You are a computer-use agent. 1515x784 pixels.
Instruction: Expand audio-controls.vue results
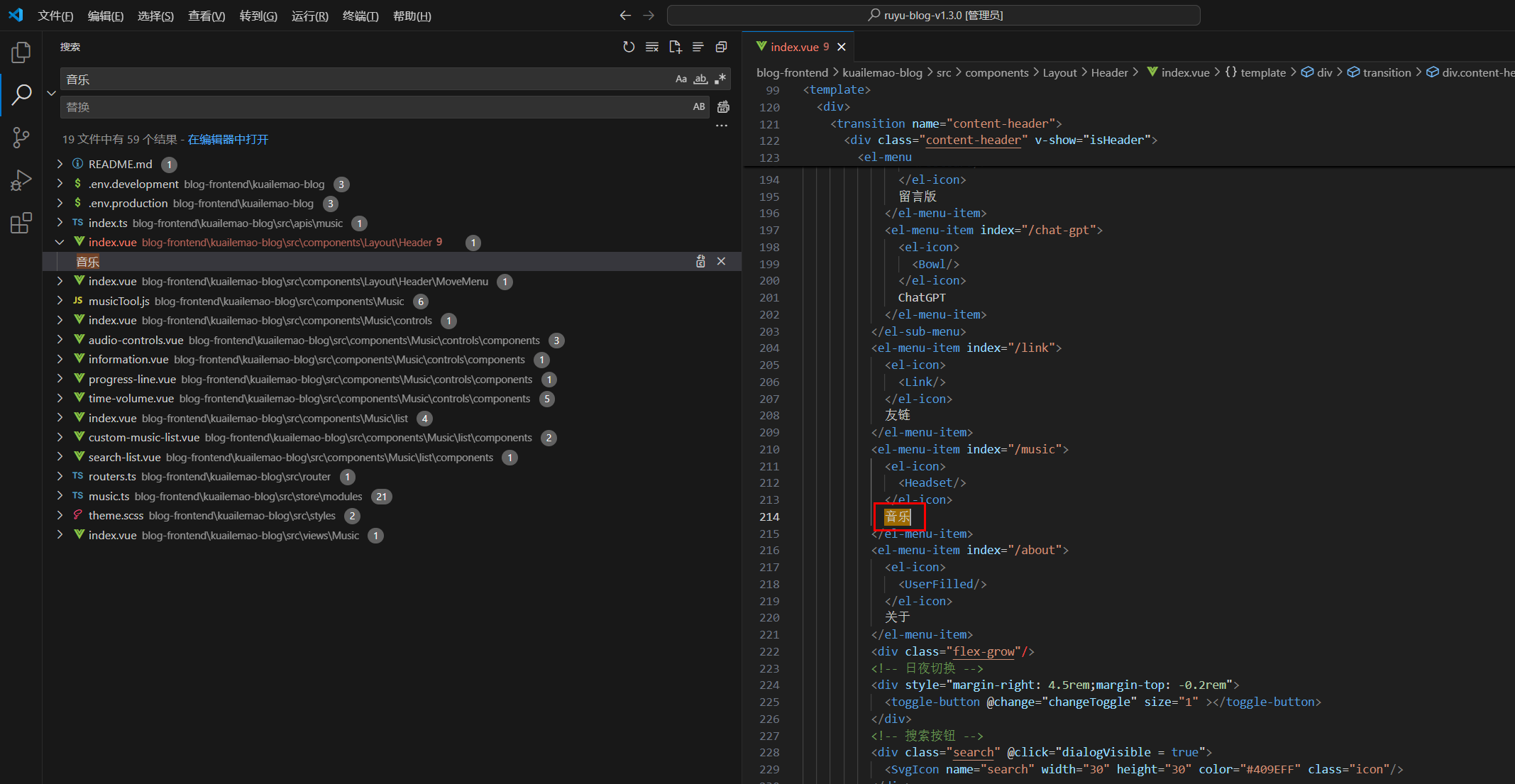pyautogui.click(x=60, y=340)
